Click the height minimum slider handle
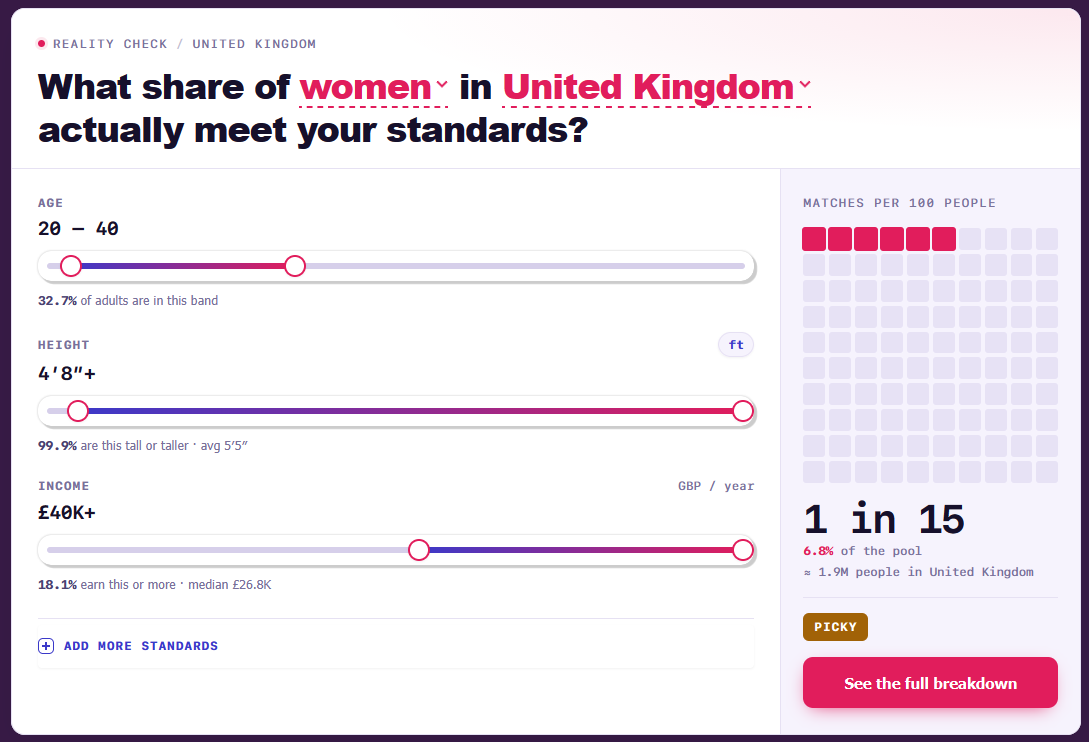This screenshot has height=742, width=1089. pyautogui.click(x=78, y=411)
